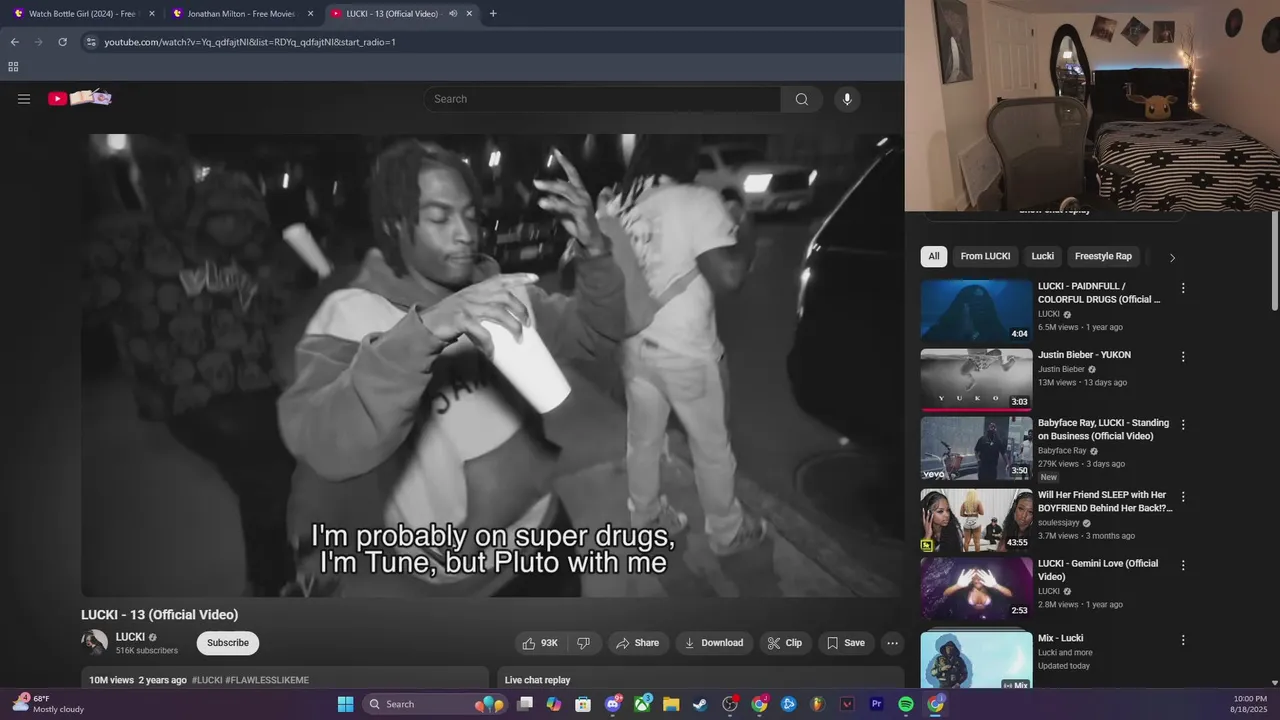The width and height of the screenshot is (1280, 720).
Task: Open options for Justin Bieber YUKON video
Action: (x=1183, y=357)
